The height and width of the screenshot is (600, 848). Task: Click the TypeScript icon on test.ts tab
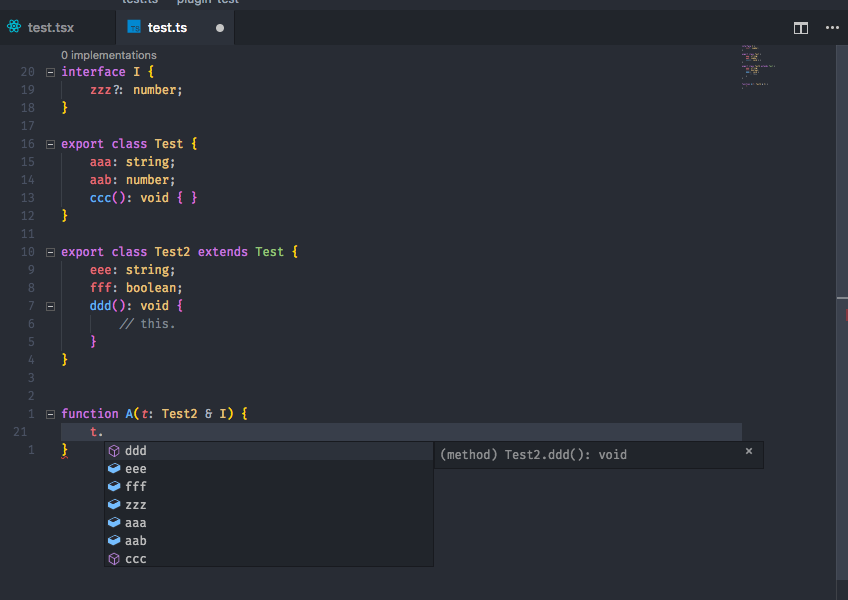[134, 27]
